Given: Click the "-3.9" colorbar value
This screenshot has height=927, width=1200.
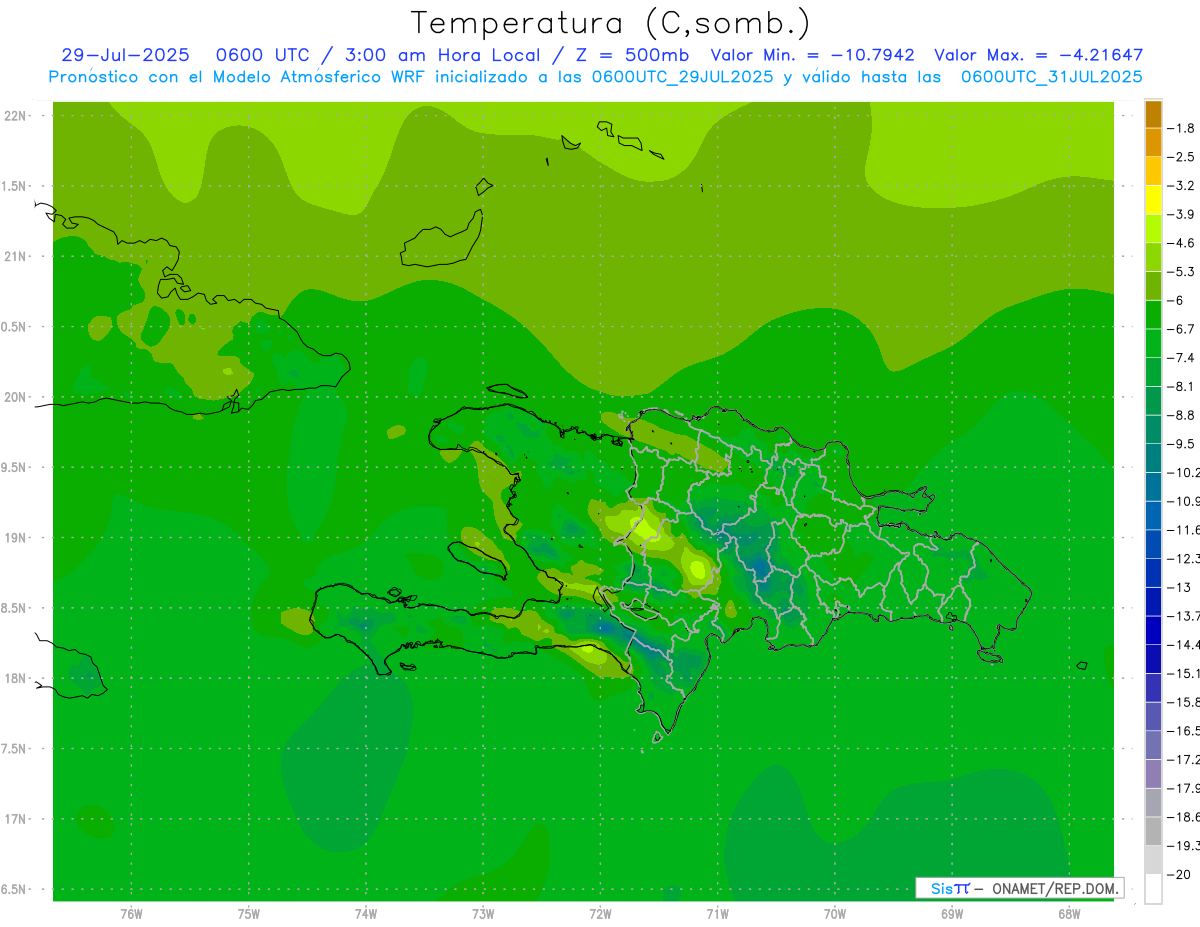Looking at the screenshot, I should (x=1182, y=214).
